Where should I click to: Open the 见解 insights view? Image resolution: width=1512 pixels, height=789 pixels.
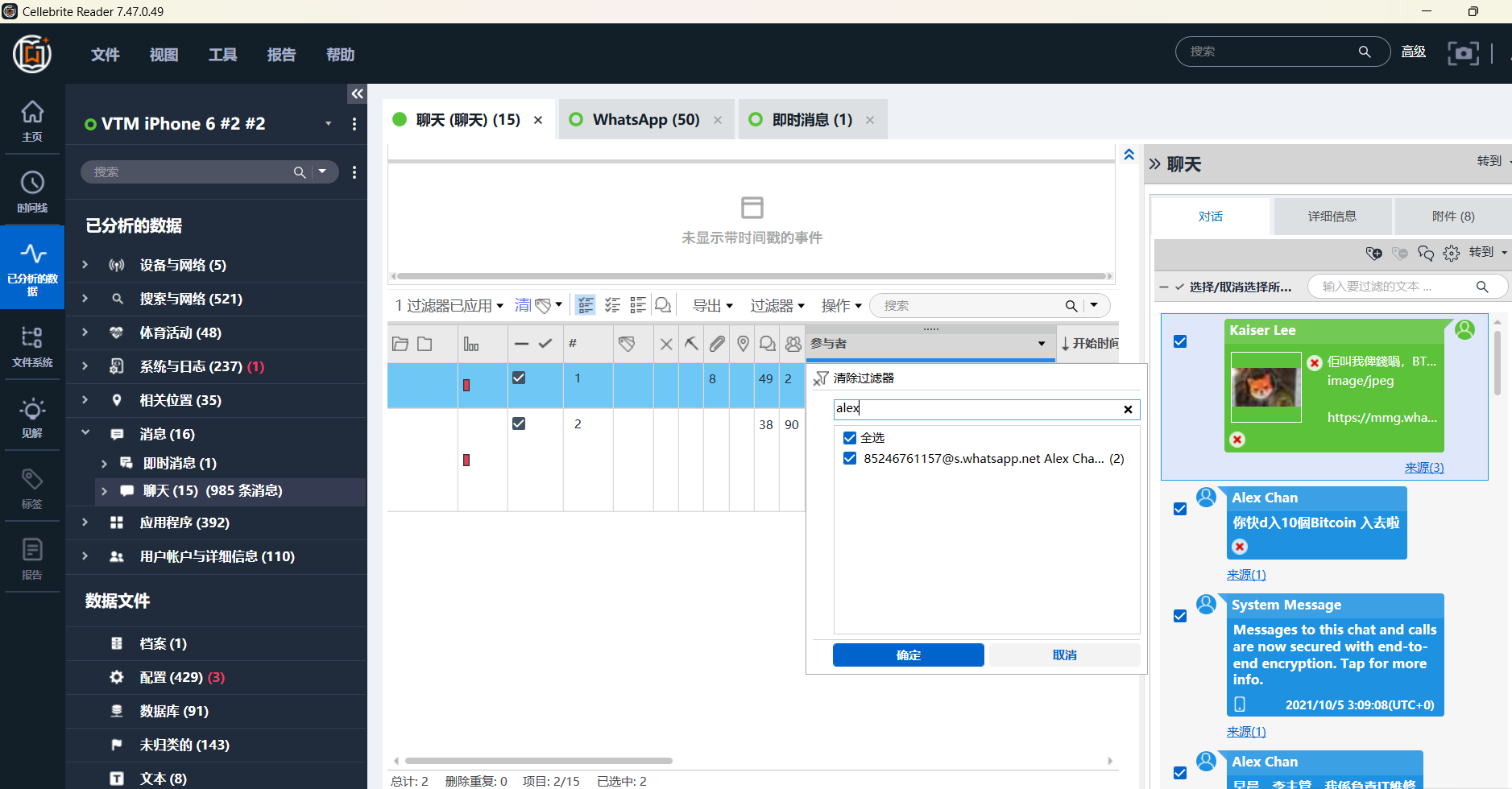(x=32, y=417)
